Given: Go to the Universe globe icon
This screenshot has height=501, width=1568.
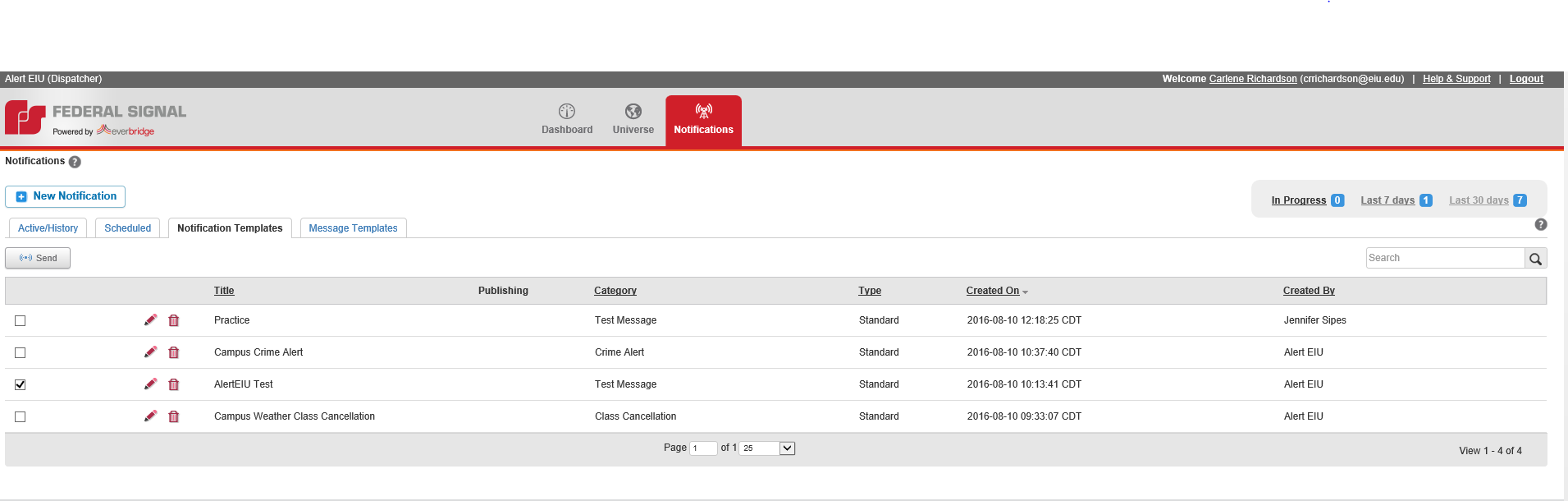Looking at the screenshot, I should click(633, 112).
